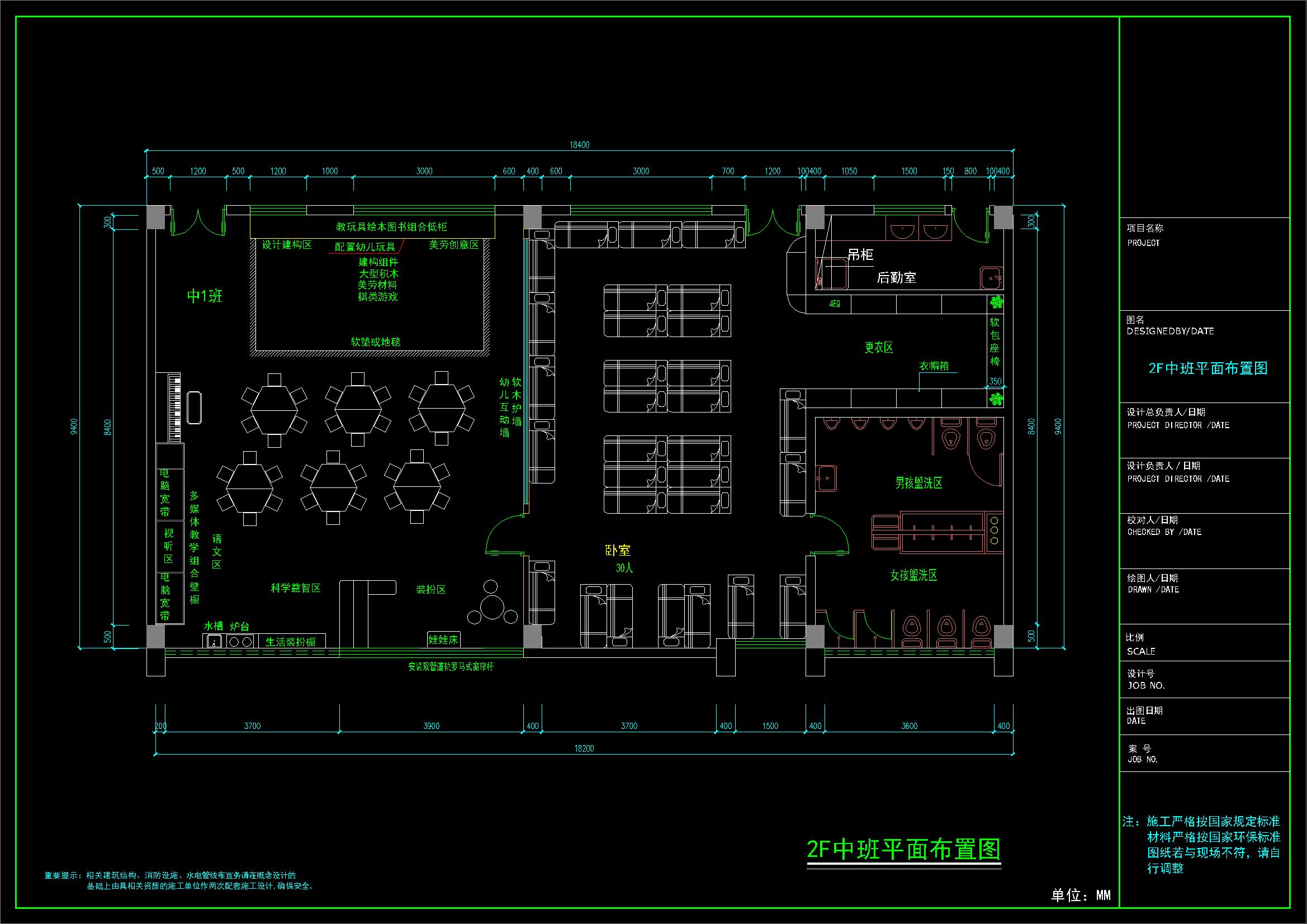Viewport: 1307px width, 924px height.
Task: Select the 炉台 stove label
Action: point(240,626)
